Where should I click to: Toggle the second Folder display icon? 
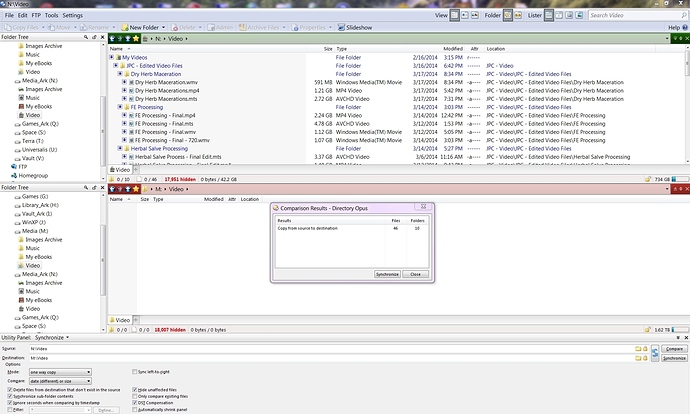pyautogui.click(x=518, y=15)
